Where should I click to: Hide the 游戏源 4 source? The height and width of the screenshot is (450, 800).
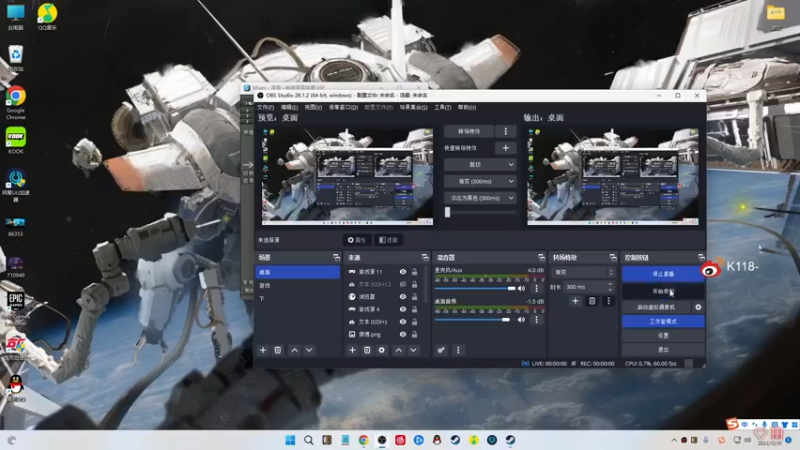(403, 309)
